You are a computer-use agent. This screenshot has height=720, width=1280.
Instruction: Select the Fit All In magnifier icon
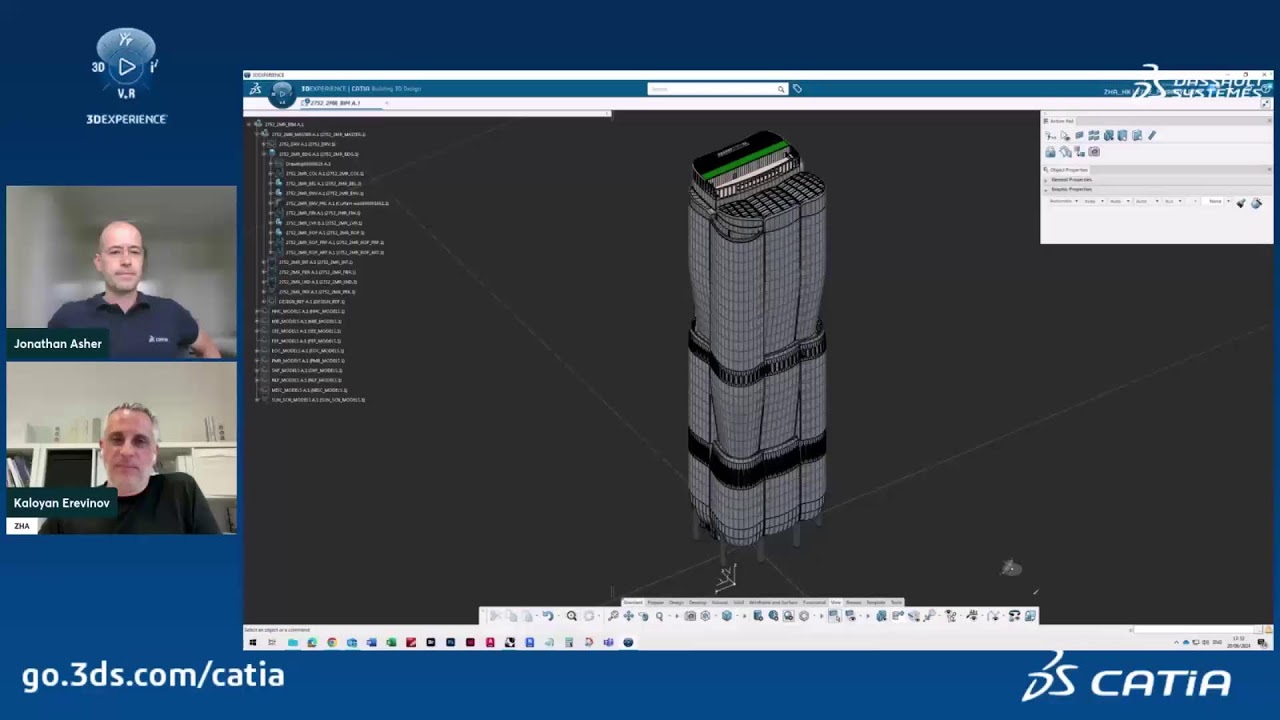tap(571, 616)
